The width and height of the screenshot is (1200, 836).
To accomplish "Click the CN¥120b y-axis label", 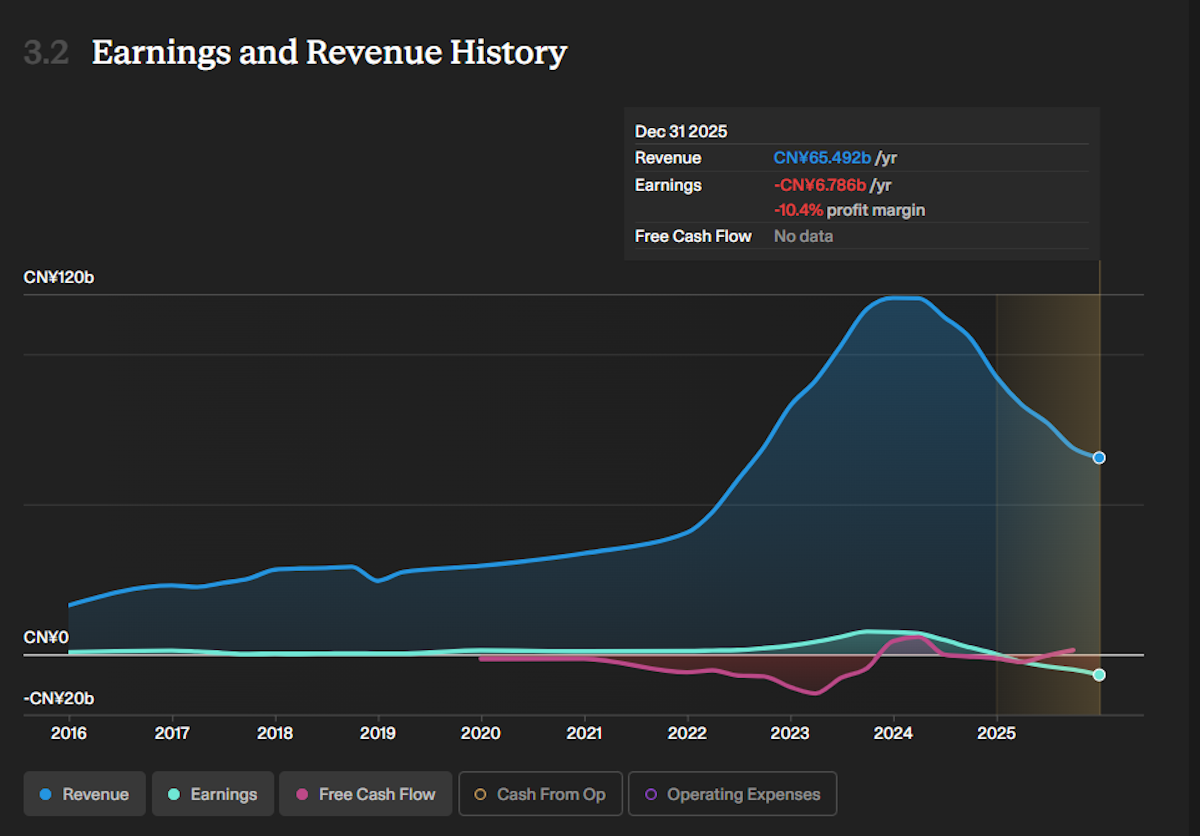I will pos(59,277).
